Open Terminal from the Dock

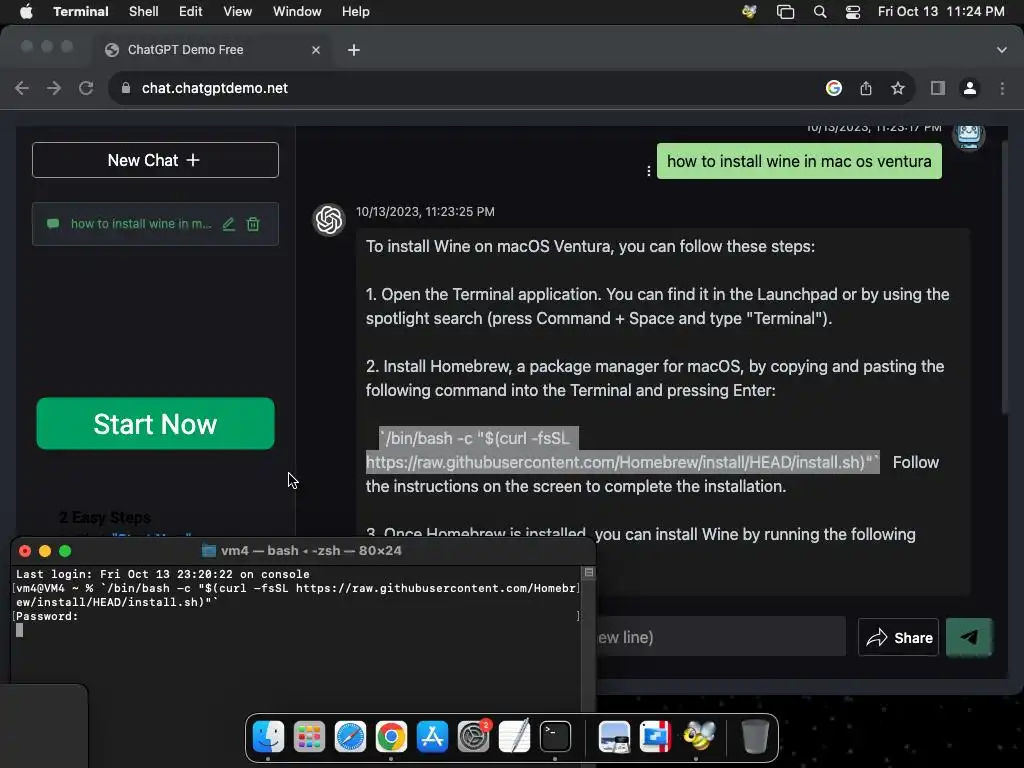tap(556, 737)
